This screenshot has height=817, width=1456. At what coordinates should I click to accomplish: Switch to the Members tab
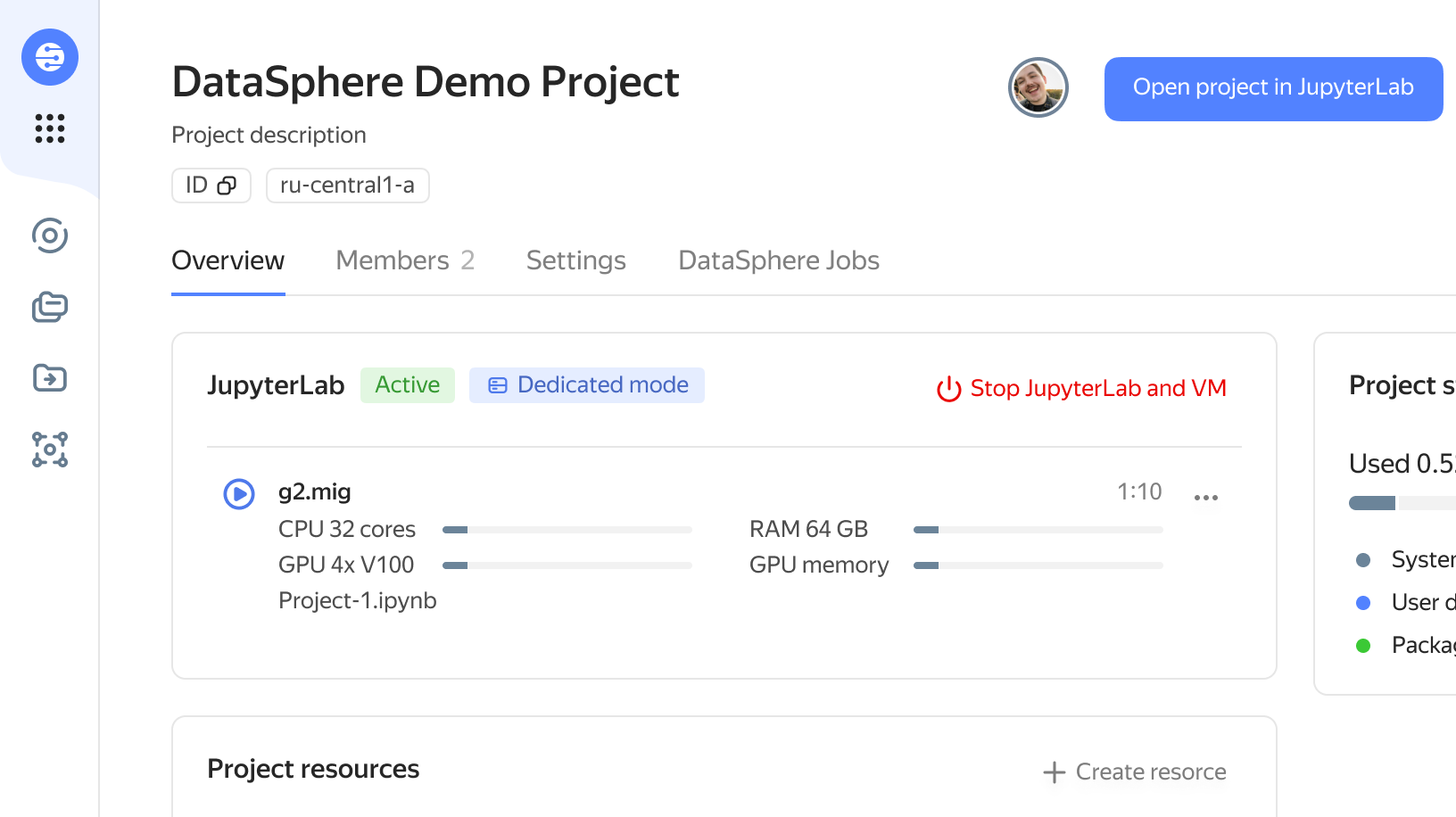pos(406,260)
